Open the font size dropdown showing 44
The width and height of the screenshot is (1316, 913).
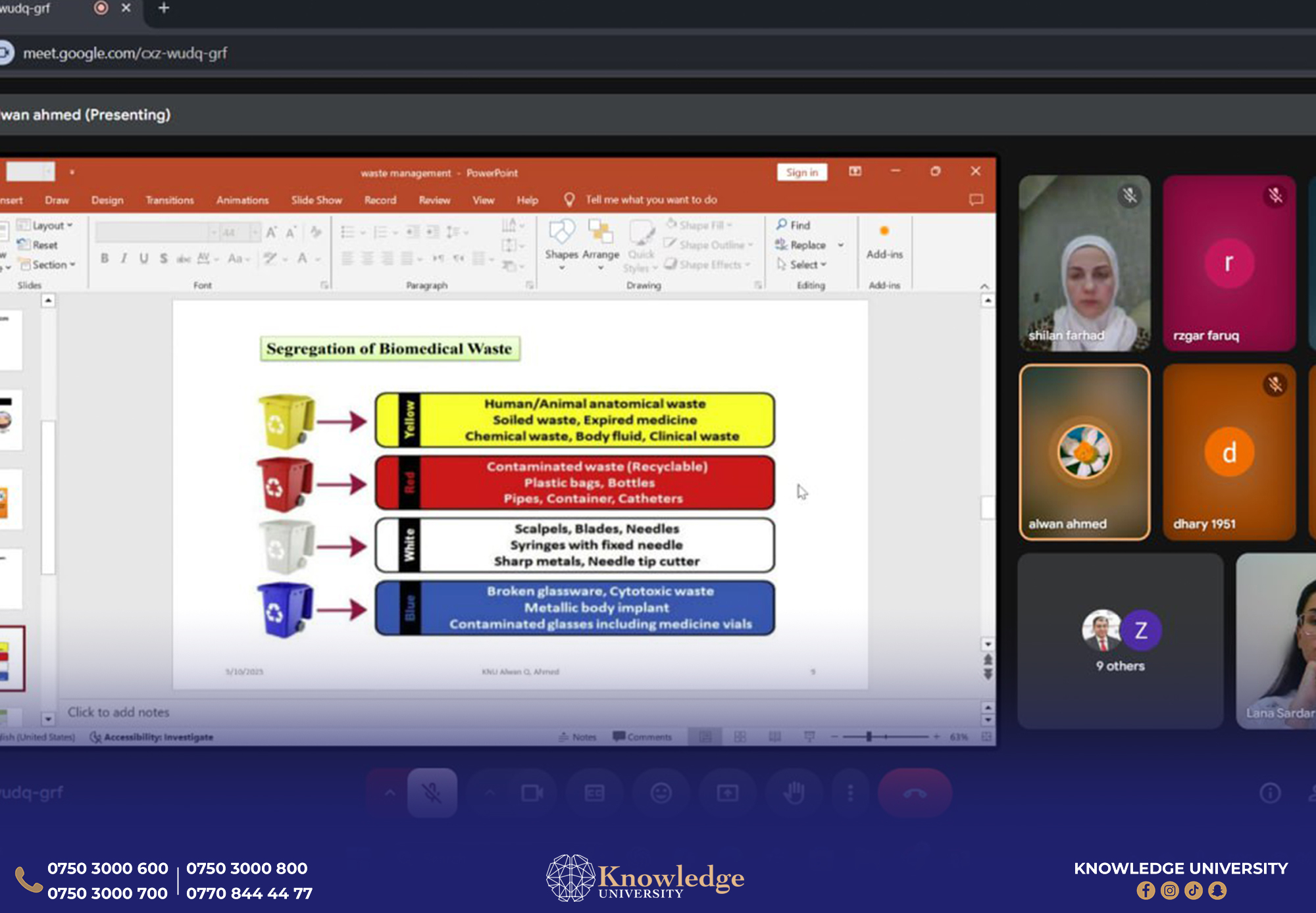click(x=255, y=232)
